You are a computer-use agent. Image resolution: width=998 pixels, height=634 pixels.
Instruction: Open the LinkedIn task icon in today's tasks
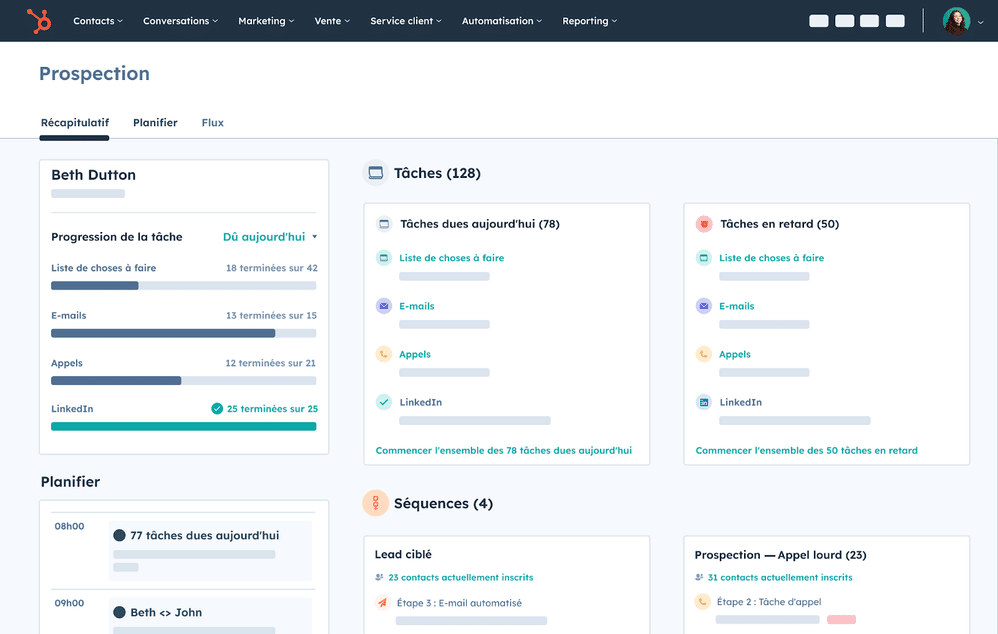(384, 402)
